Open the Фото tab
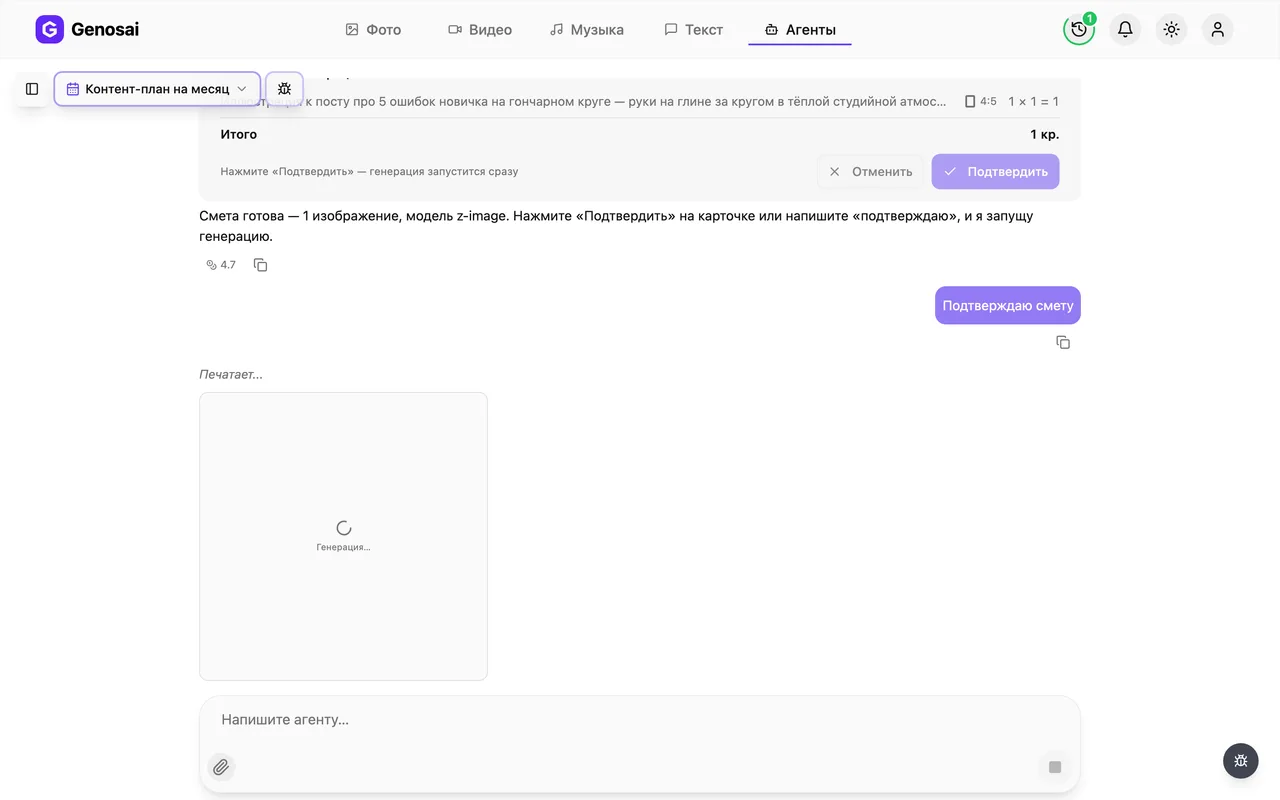The width and height of the screenshot is (1280, 800). [x=373, y=29]
